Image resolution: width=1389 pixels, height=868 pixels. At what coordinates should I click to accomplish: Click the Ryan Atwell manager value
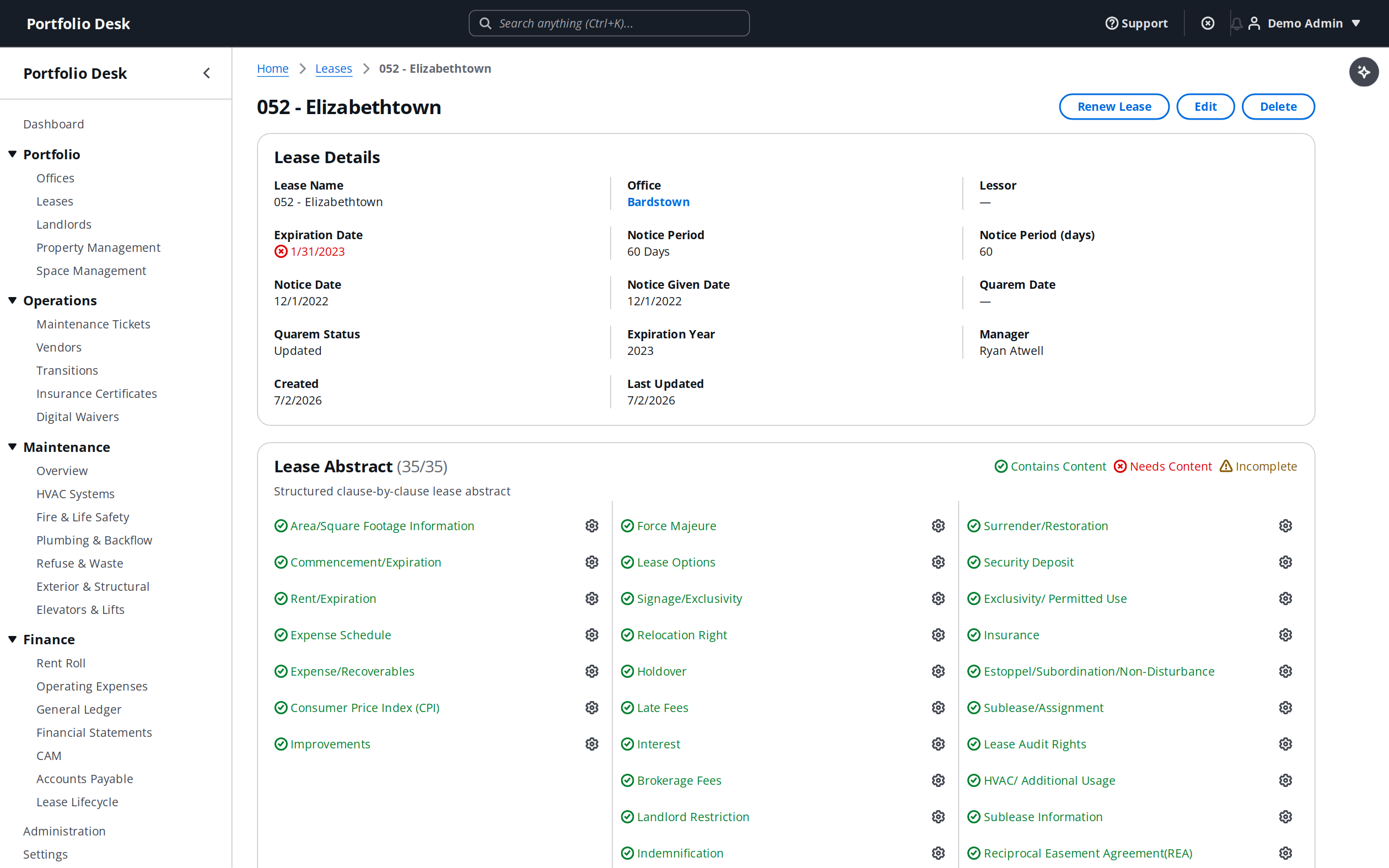1011,351
